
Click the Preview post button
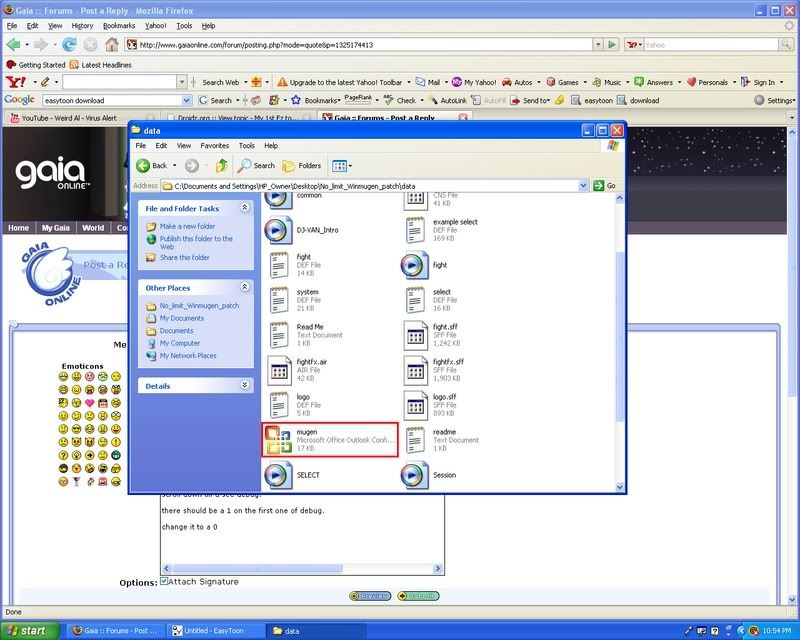pyautogui.click(x=370, y=596)
